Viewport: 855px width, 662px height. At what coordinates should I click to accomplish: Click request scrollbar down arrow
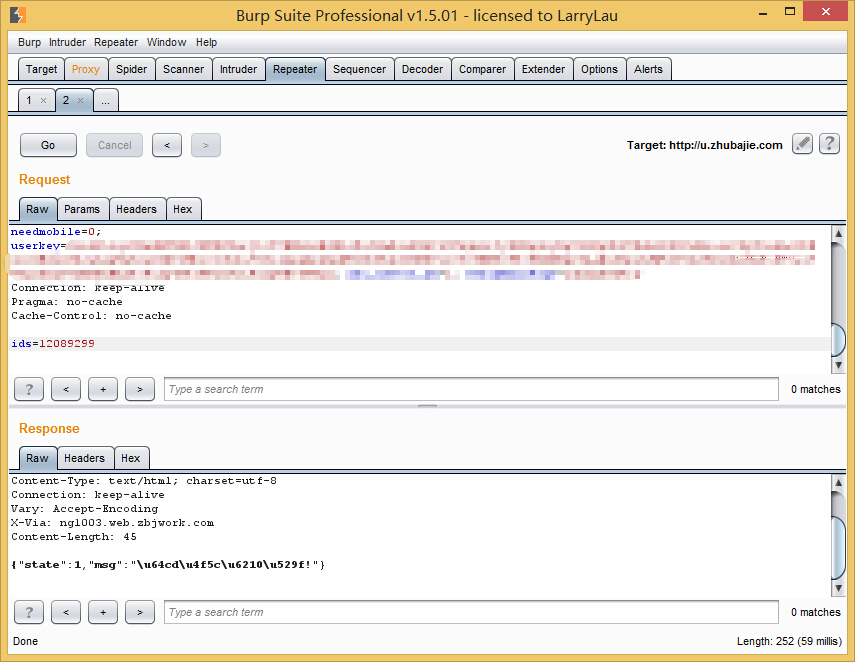pos(839,365)
